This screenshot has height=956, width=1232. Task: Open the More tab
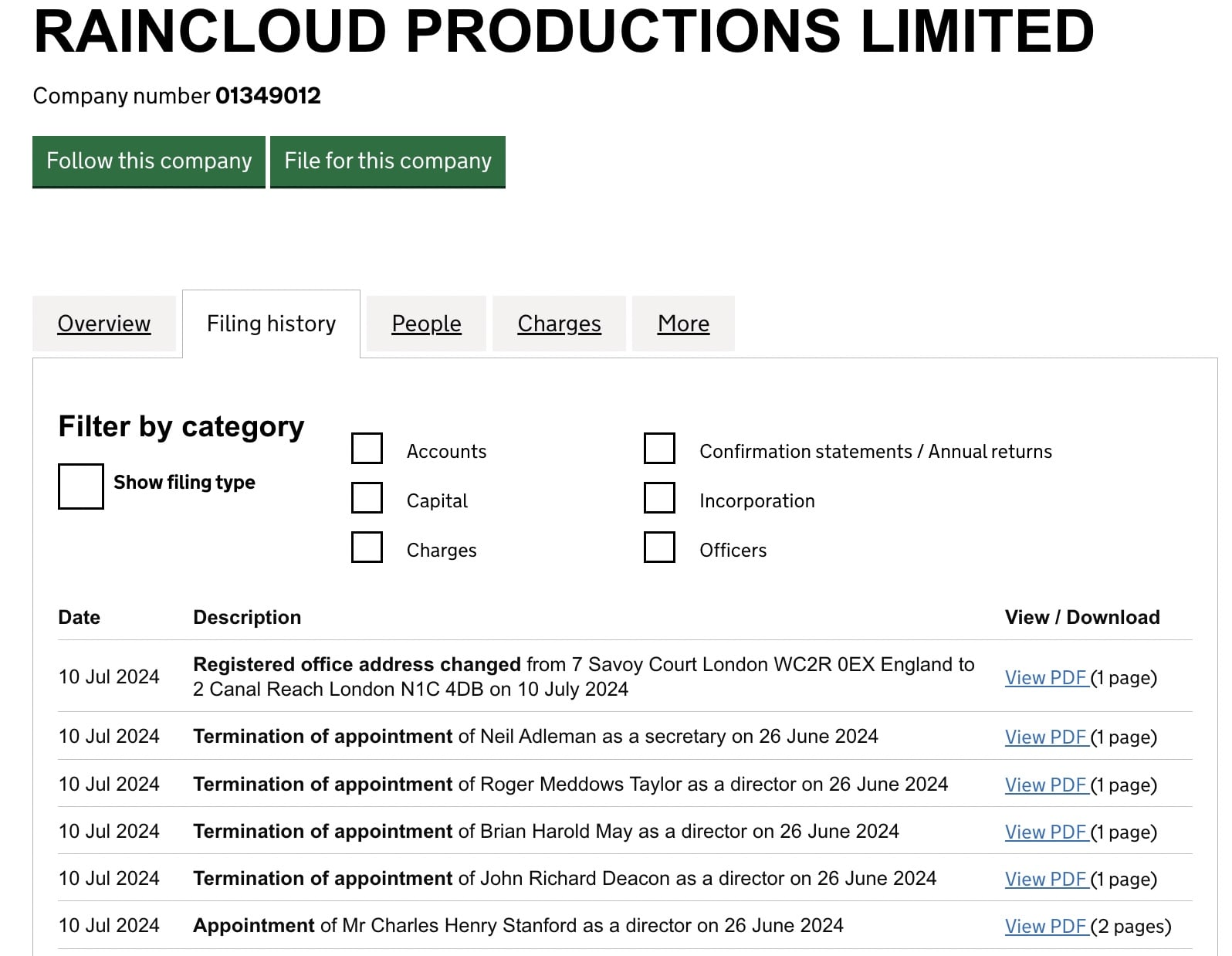[683, 324]
